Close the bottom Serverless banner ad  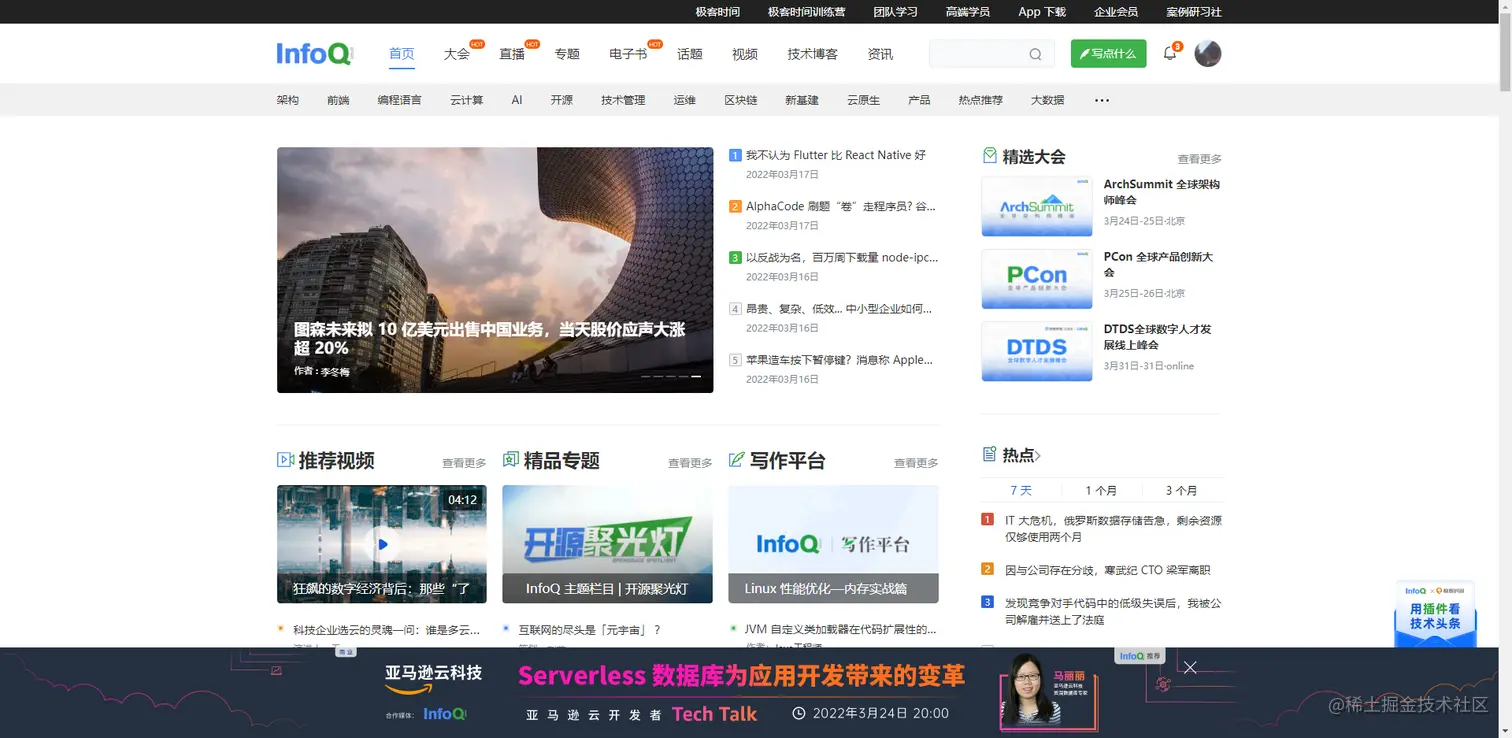point(1190,667)
